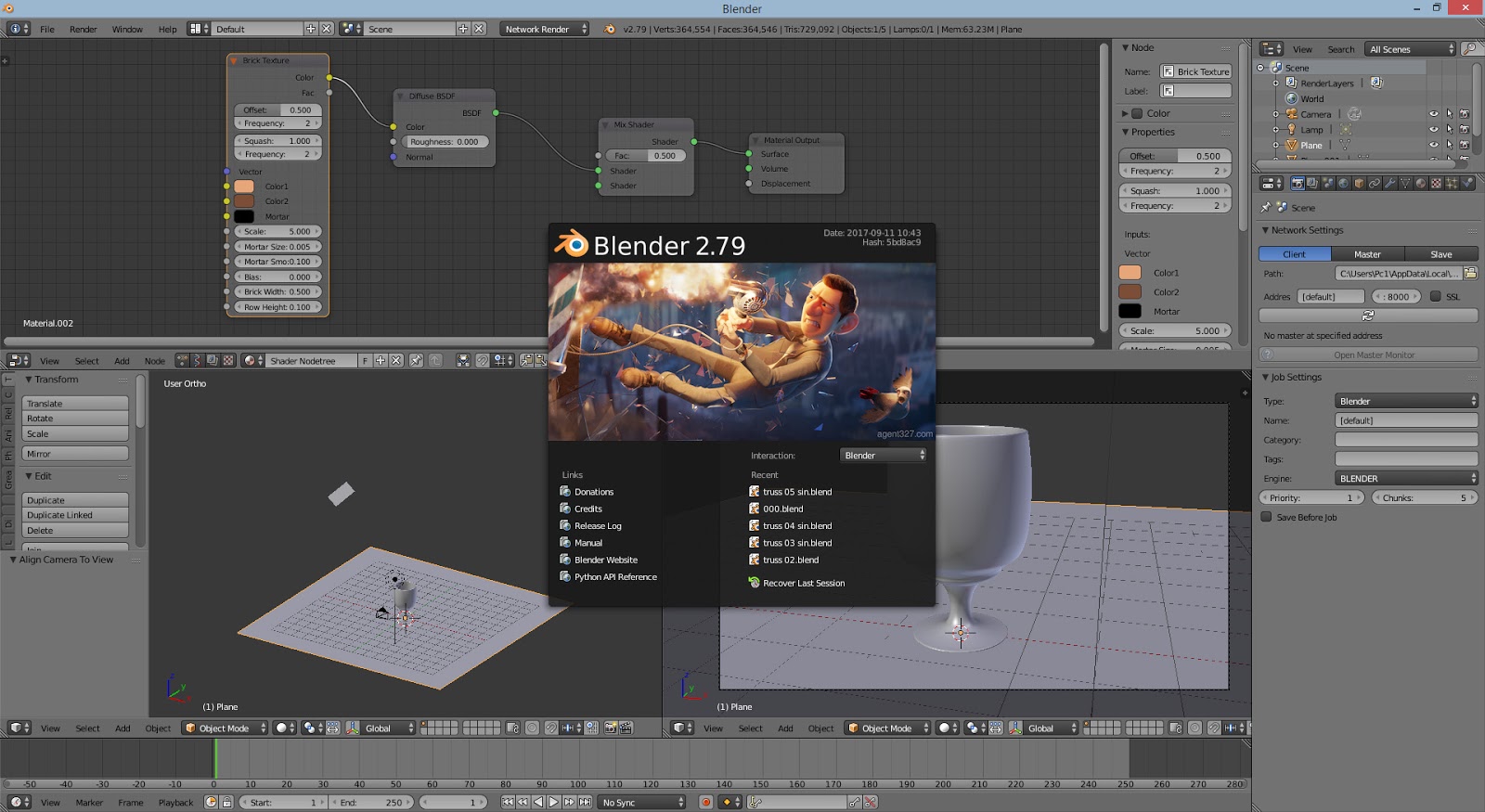Open the Network Render engine dropdown
The width and height of the screenshot is (1485, 812).
[545, 30]
